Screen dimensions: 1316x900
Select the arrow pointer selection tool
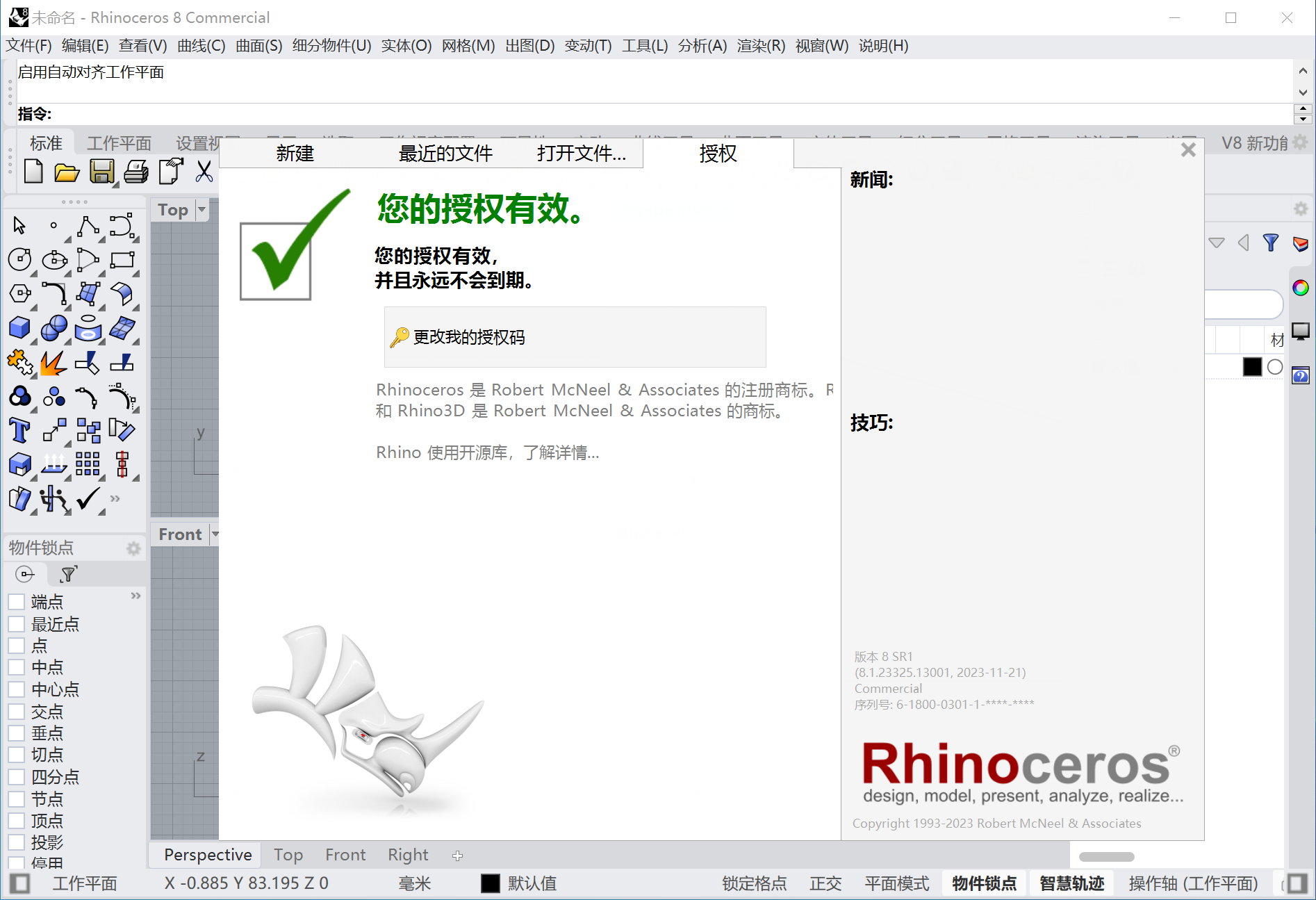pyautogui.click(x=19, y=225)
